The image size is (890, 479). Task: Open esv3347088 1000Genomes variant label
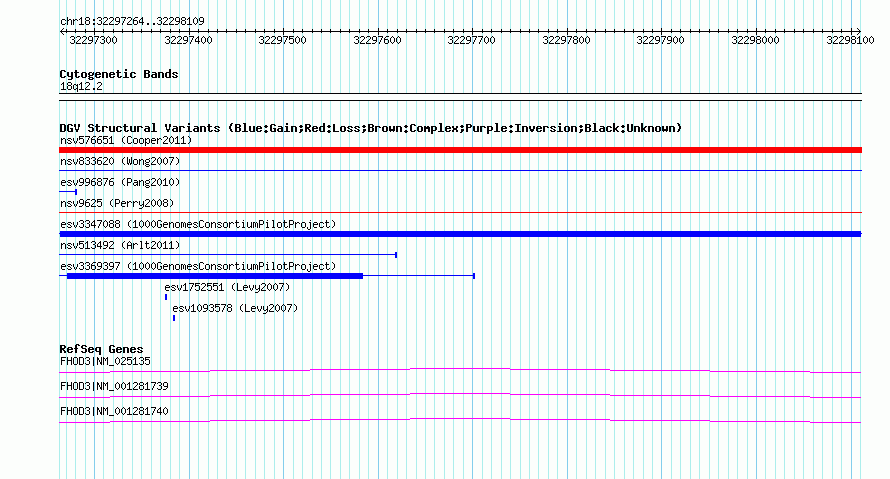pos(198,224)
